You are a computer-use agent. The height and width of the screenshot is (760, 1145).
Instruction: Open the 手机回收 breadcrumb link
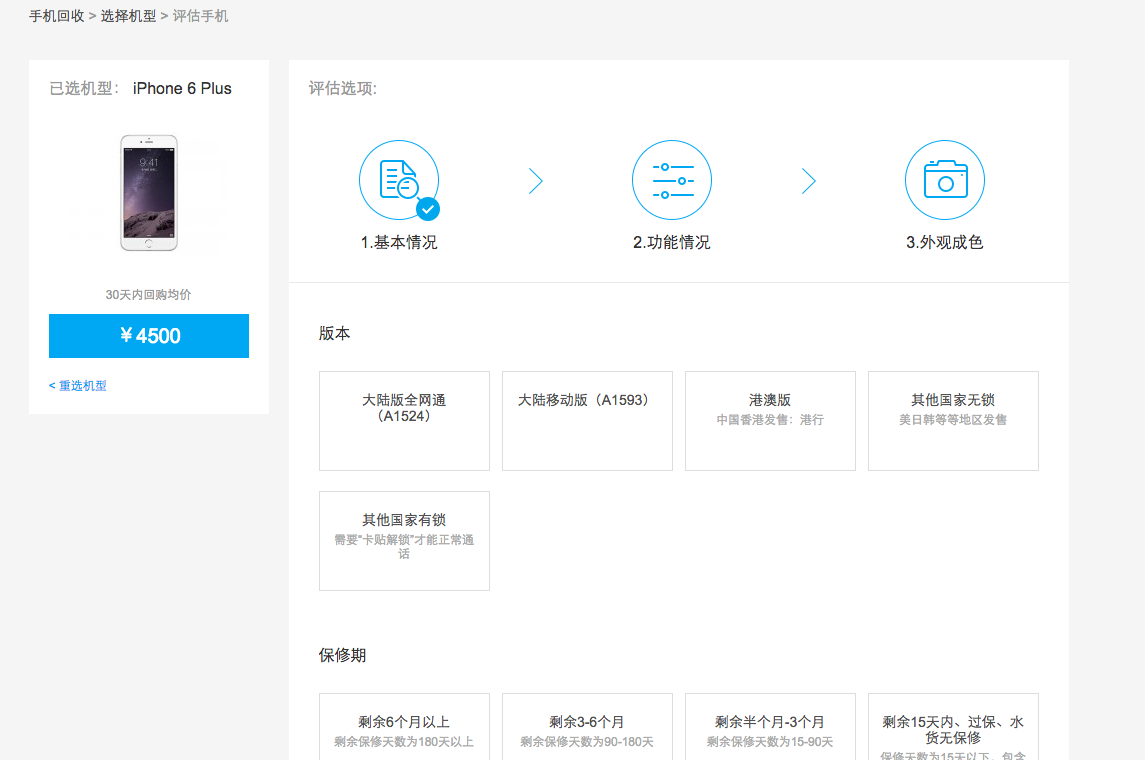pos(57,16)
